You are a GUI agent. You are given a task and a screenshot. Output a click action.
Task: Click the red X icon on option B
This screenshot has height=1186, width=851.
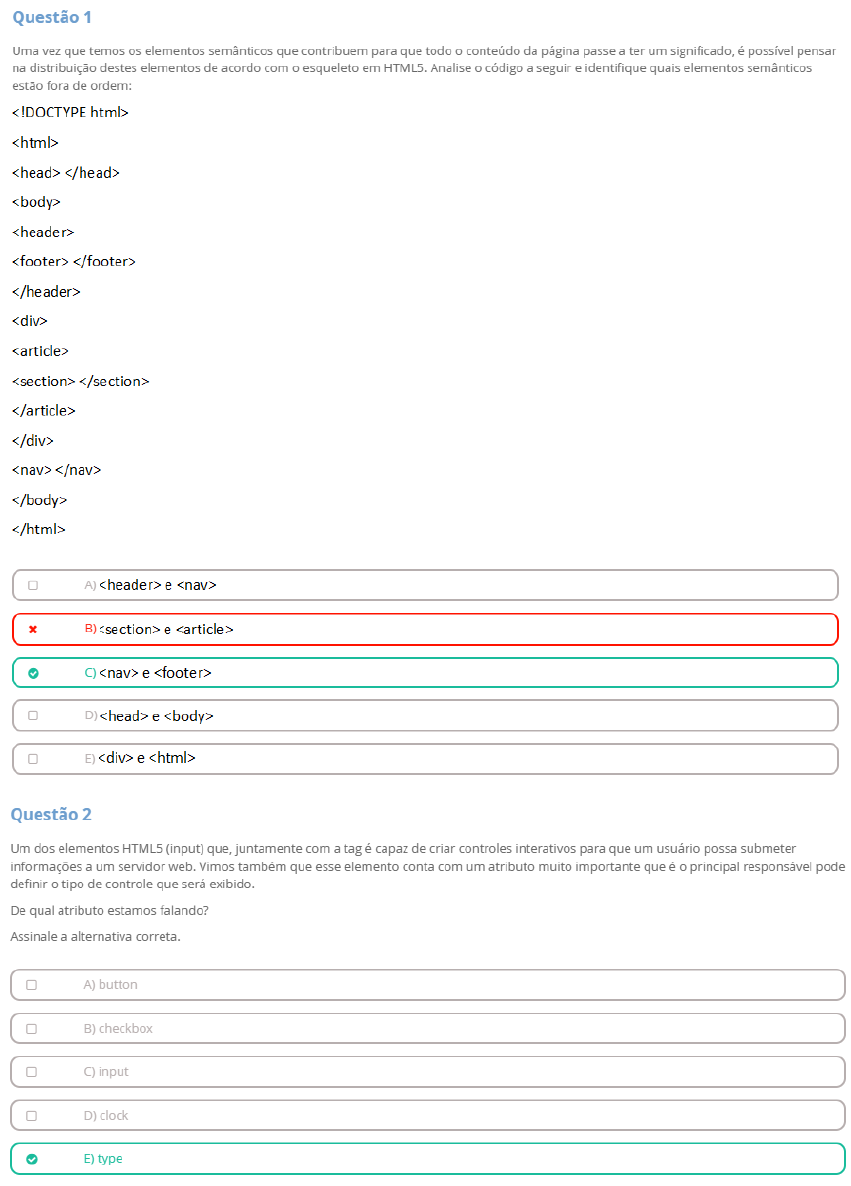click(33, 629)
